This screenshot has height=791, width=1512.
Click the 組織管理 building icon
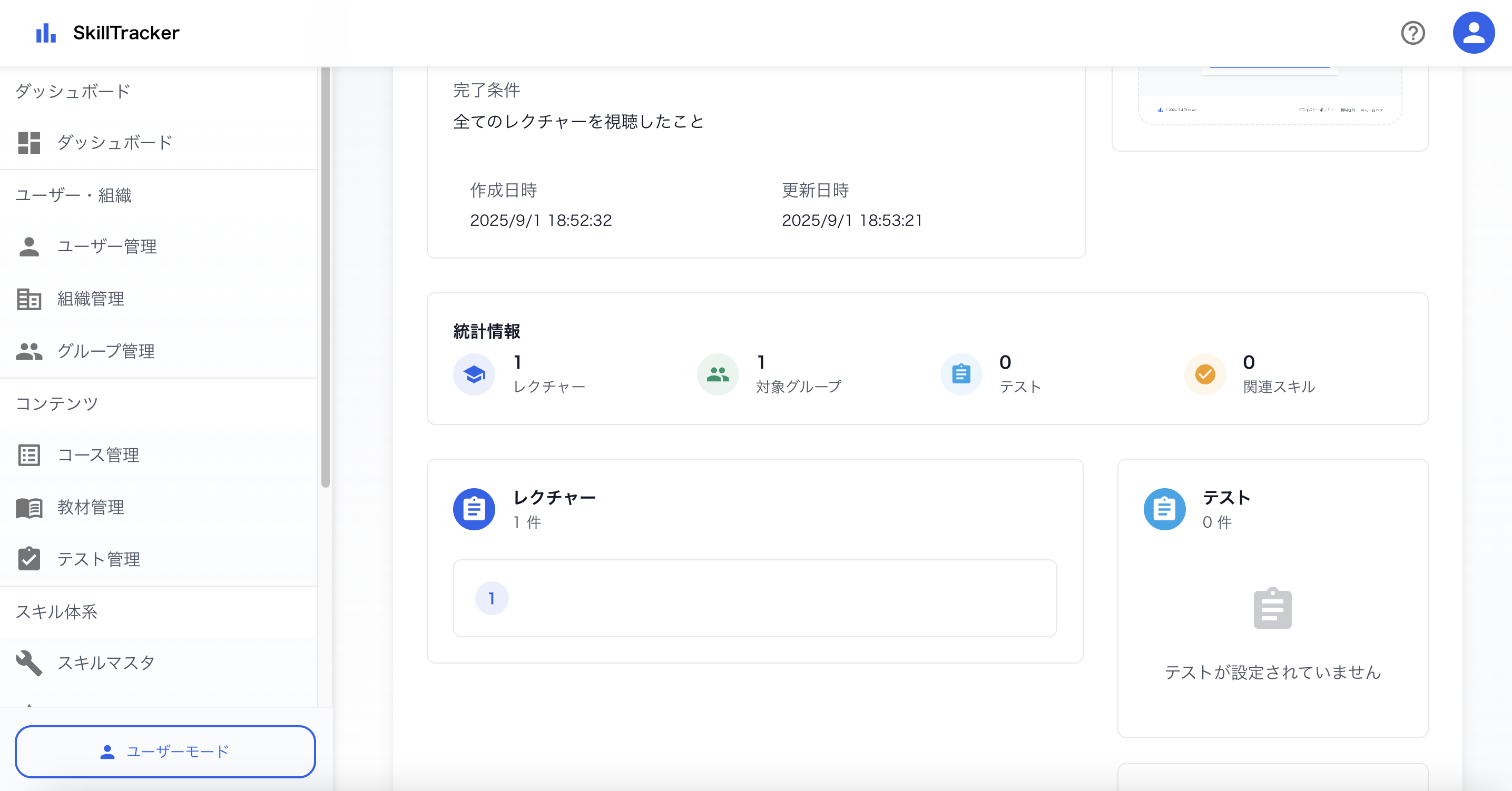(x=30, y=299)
